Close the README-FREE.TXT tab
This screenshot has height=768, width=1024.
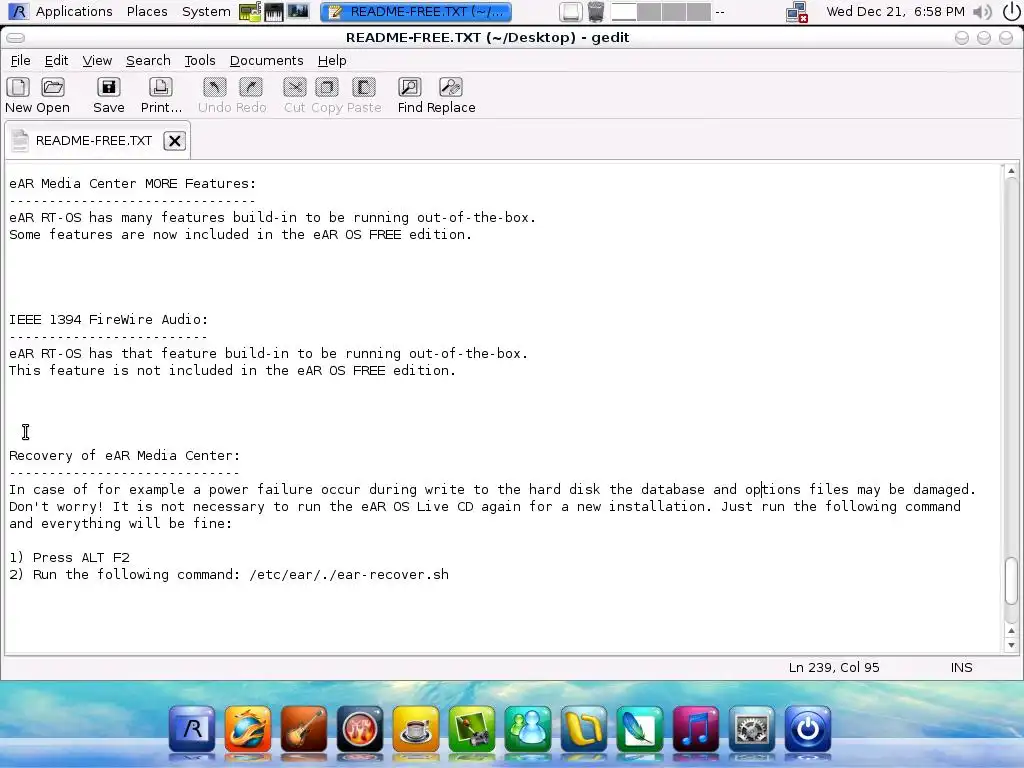pyautogui.click(x=174, y=141)
